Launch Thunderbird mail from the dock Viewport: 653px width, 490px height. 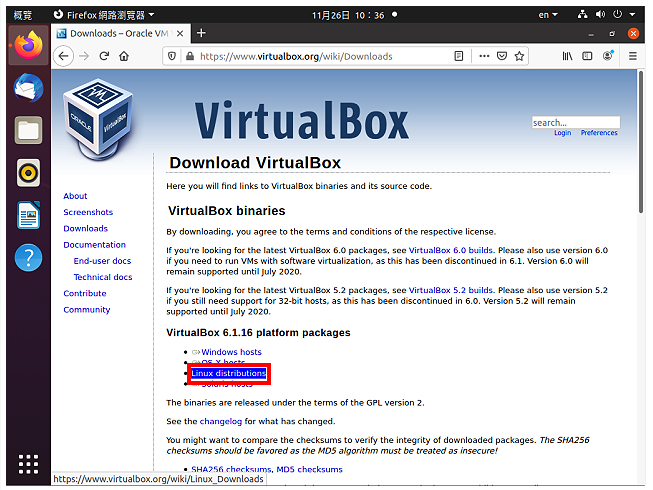point(28,88)
